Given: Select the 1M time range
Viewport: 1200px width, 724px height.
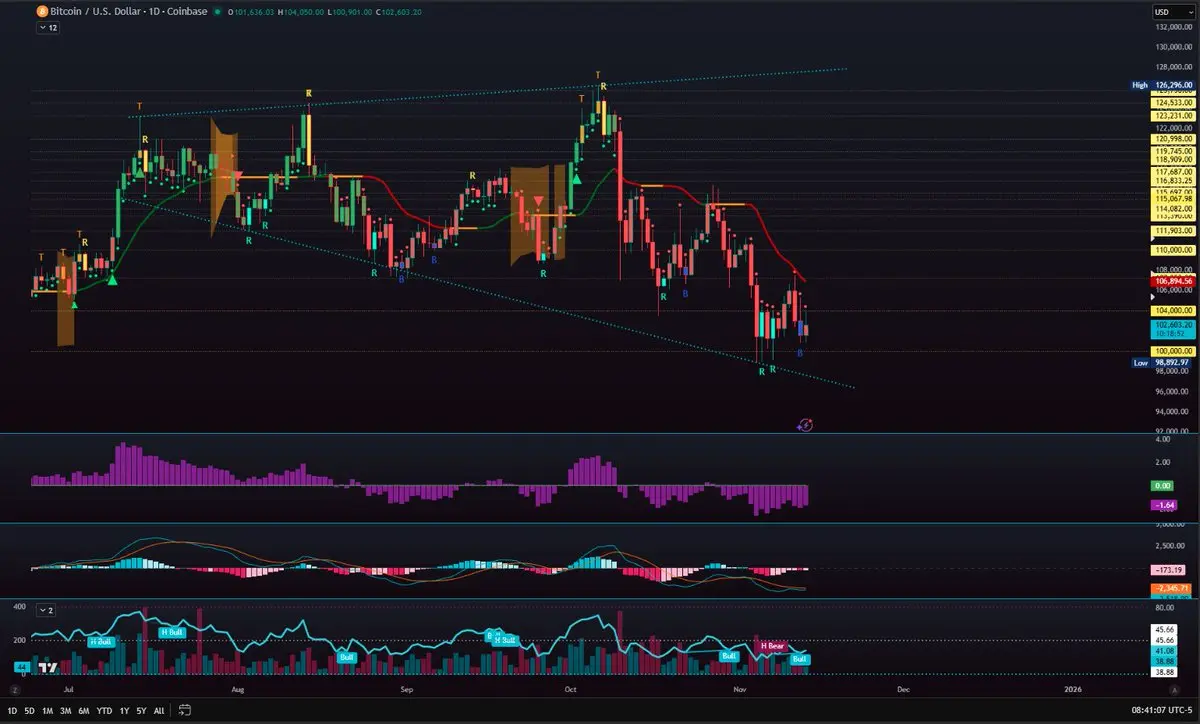Looking at the screenshot, I should click(x=49, y=711).
